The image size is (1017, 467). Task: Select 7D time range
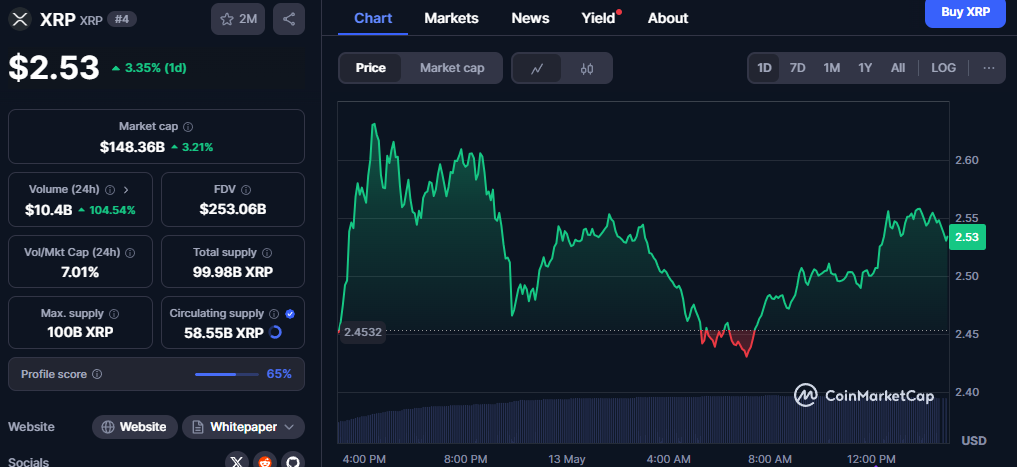(x=798, y=68)
